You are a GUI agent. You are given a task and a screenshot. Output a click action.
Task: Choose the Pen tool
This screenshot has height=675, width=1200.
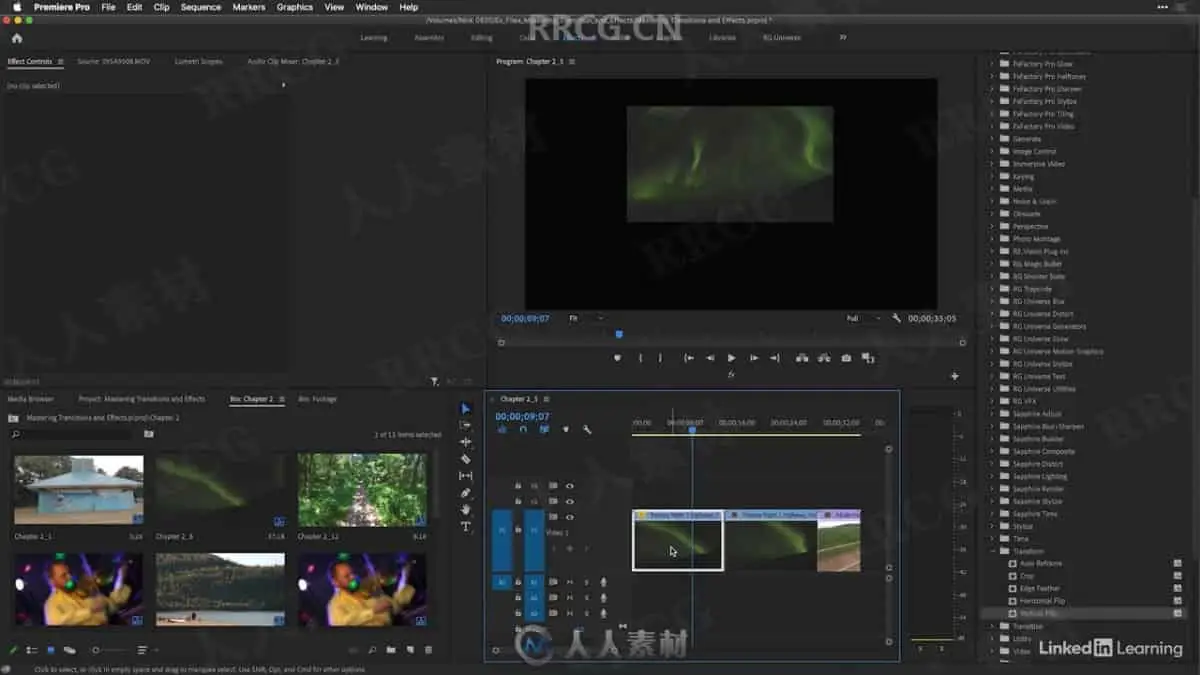(x=465, y=493)
